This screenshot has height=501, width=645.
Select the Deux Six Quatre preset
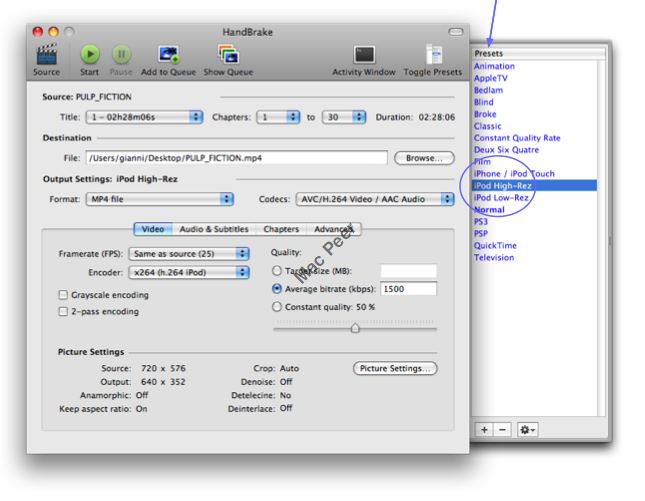pyautogui.click(x=506, y=150)
